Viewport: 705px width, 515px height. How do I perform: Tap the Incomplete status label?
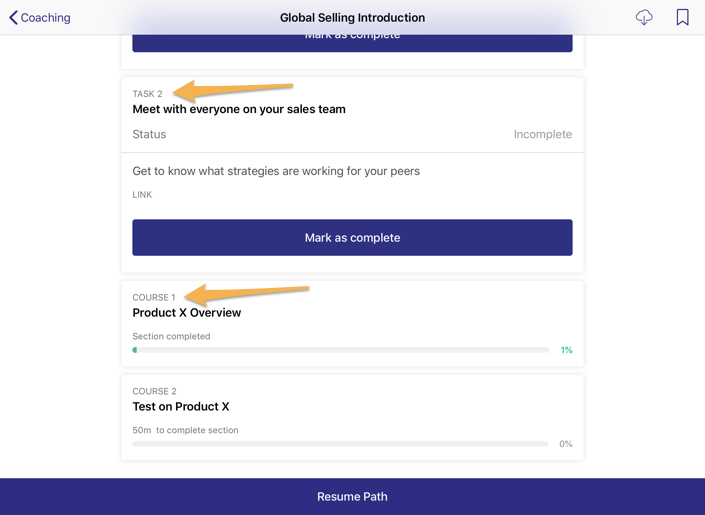point(542,134)
